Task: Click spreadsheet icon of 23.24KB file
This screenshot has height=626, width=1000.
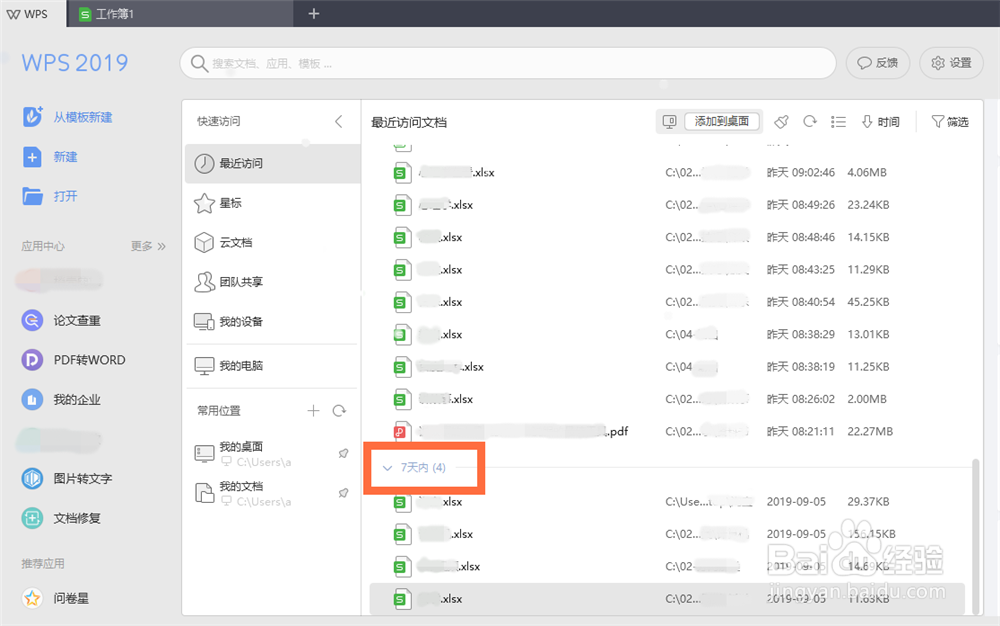Action: point(401,205)
